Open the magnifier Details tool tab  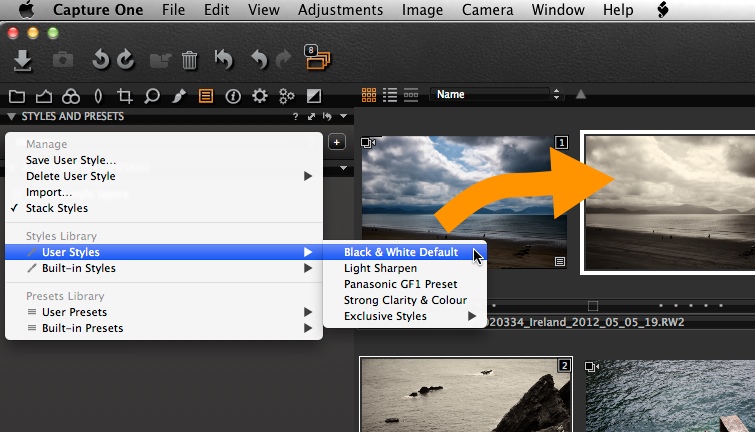[152, 96]
